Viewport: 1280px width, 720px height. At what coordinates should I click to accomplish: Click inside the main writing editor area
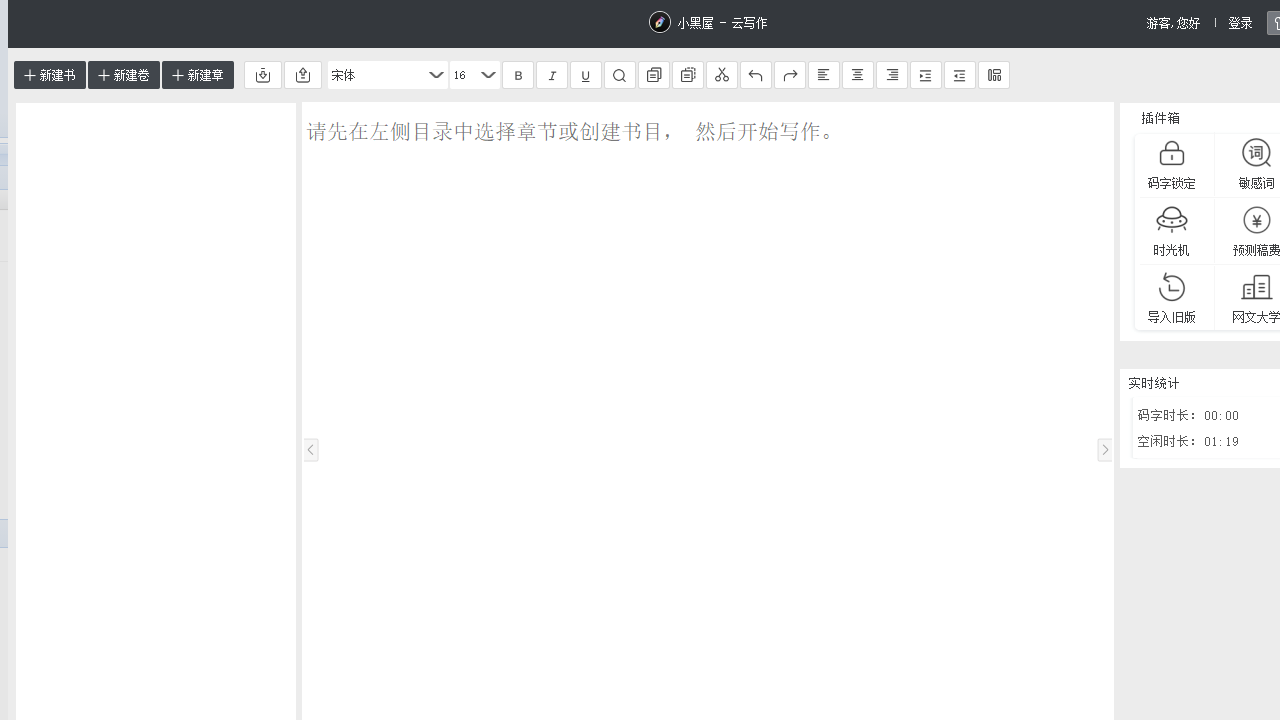tap(707, 400)
